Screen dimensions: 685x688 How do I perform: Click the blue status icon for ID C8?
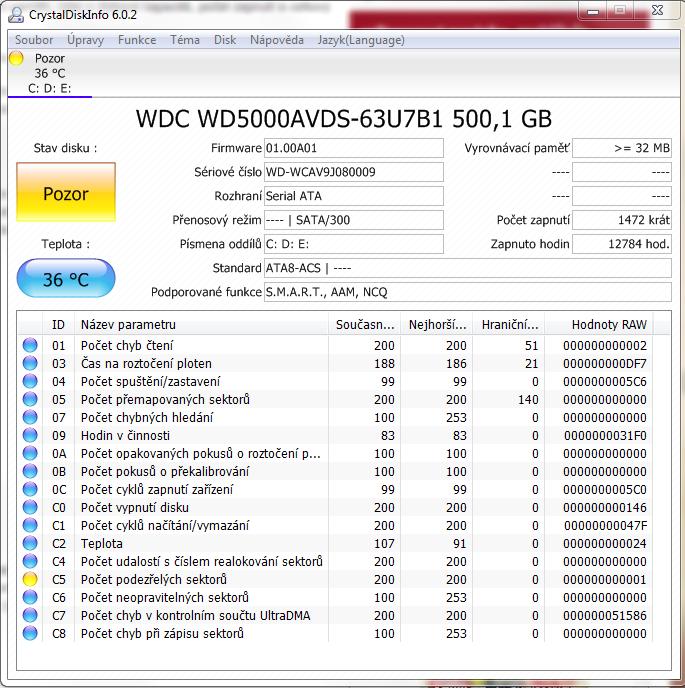pos(30,633)
